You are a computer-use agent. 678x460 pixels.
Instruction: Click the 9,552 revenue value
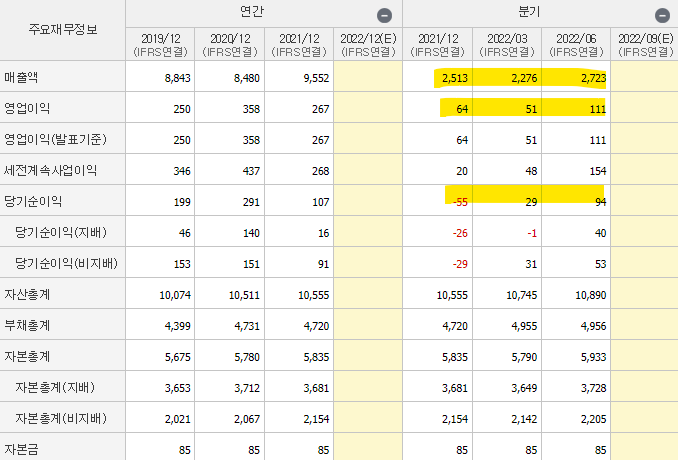click(316, 78)
